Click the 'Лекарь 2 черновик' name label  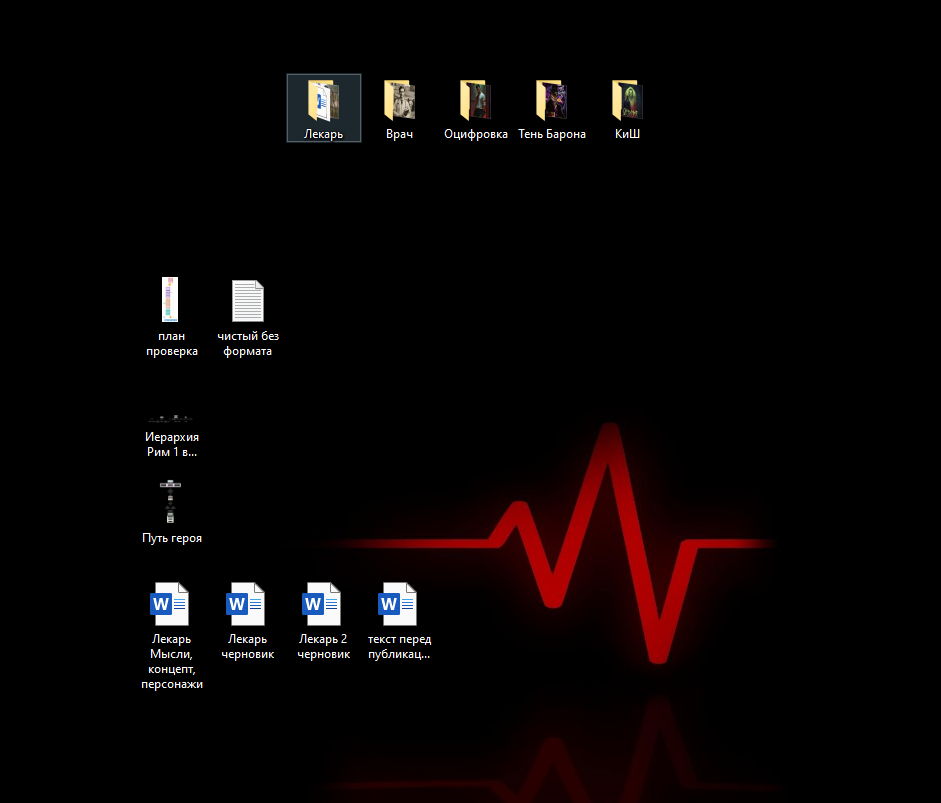(x=323, y=647)
